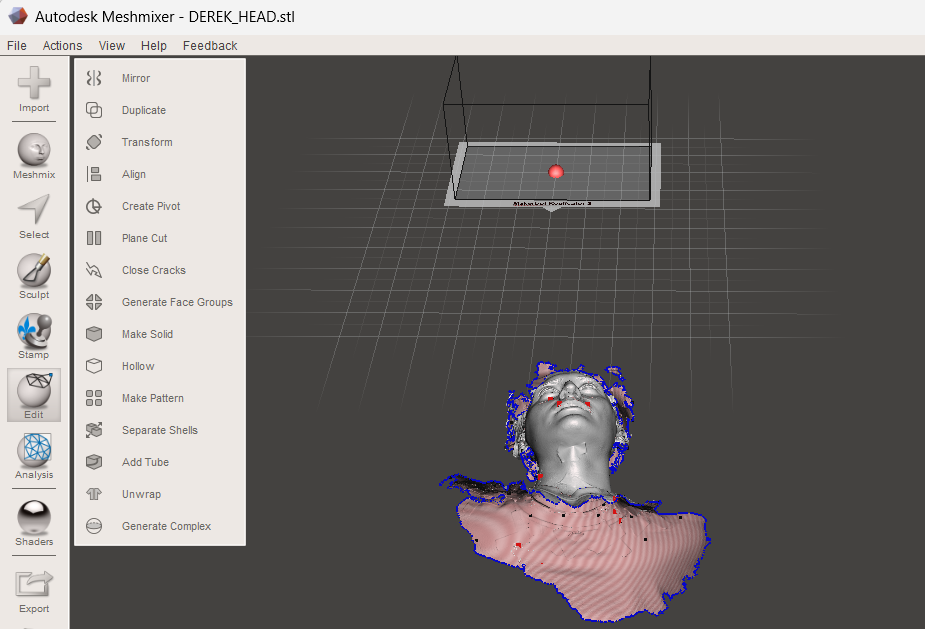
Task: Open the Actions menu
Action: (x=62, y=45)
